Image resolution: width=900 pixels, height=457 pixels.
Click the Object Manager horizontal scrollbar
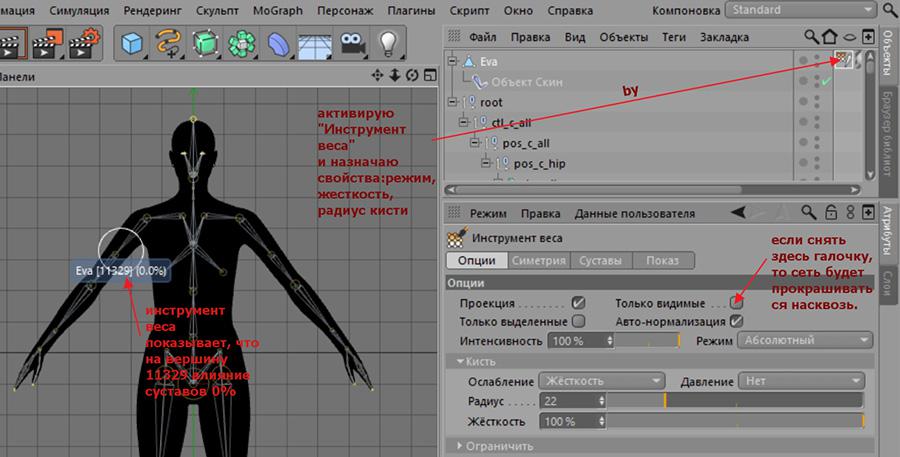(x=652, y=189)
